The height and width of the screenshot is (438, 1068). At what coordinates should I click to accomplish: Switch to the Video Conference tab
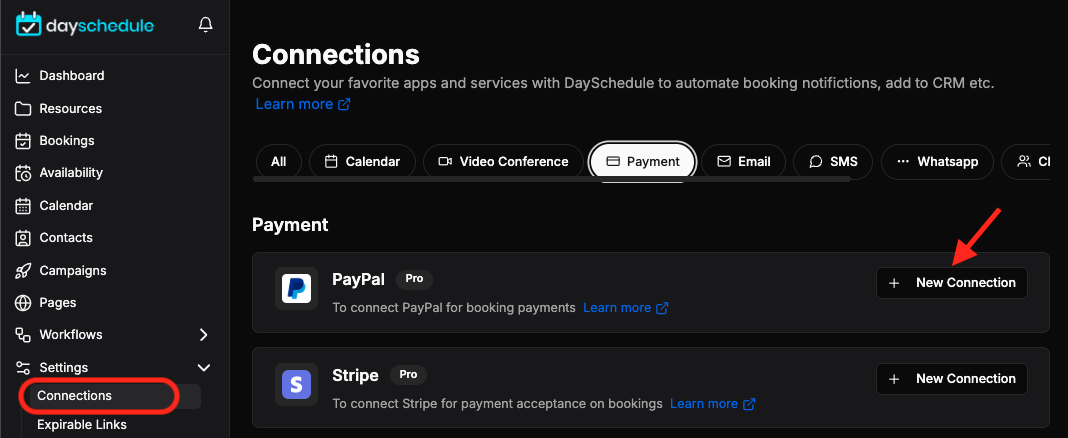[x=503, y=161]
